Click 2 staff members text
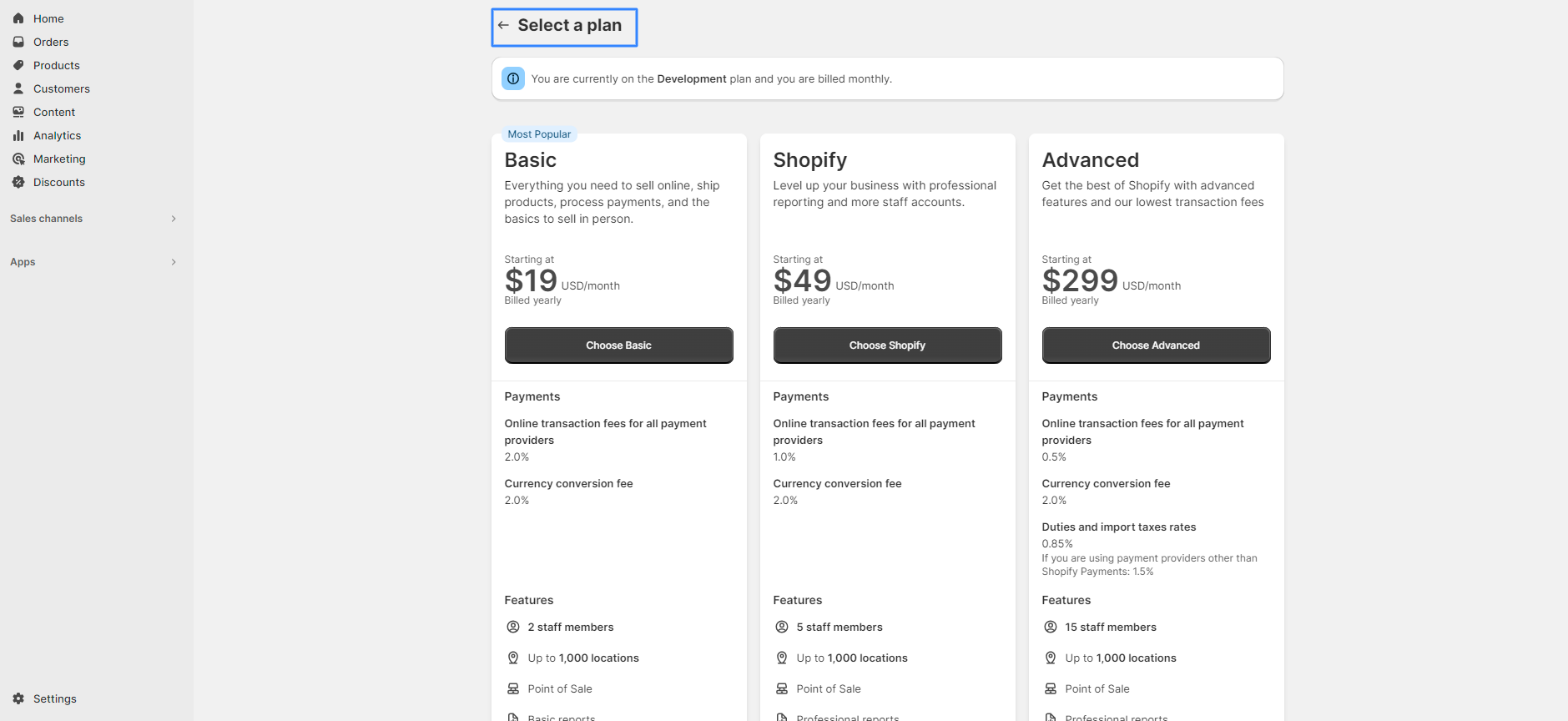The height and width of the screenshot is (721, 1568). [x=571, y=628]
